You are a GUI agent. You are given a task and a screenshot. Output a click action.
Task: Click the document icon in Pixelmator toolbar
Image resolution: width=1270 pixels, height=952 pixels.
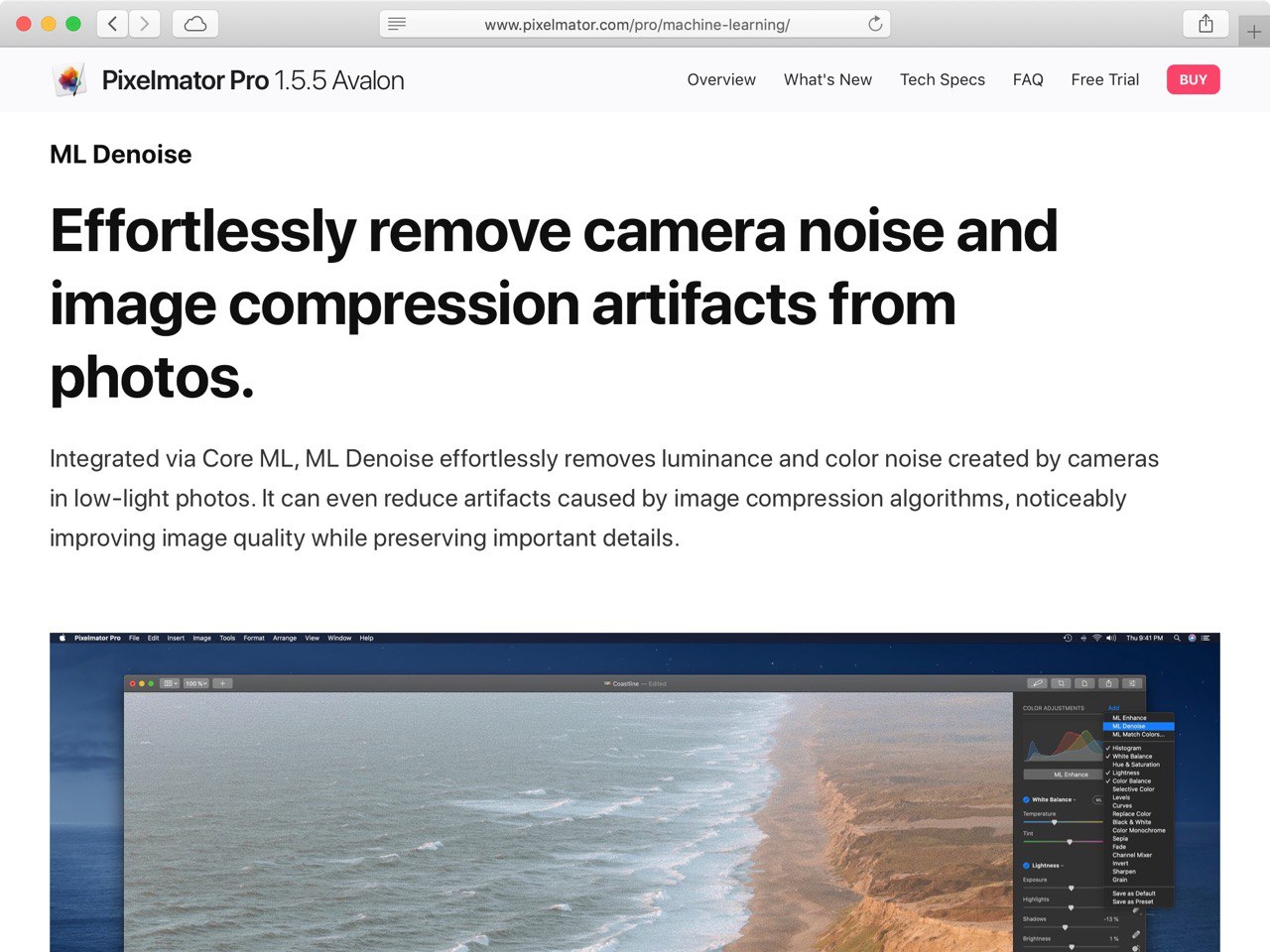[x=1084, y=683]
